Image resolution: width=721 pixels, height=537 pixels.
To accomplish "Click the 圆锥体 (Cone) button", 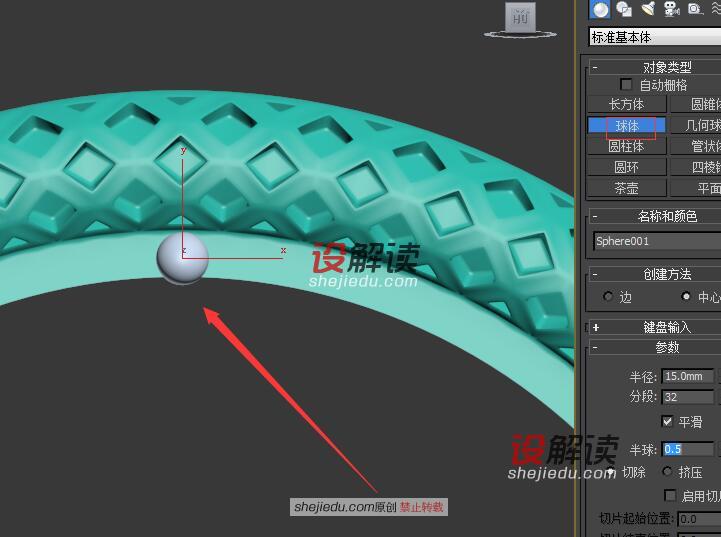I will 696,104.
